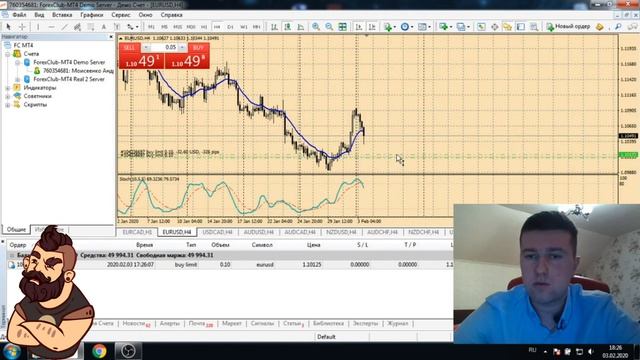Expand the Скрипты tree node
The width and height of the screenshot is (640, 360).
7,105
